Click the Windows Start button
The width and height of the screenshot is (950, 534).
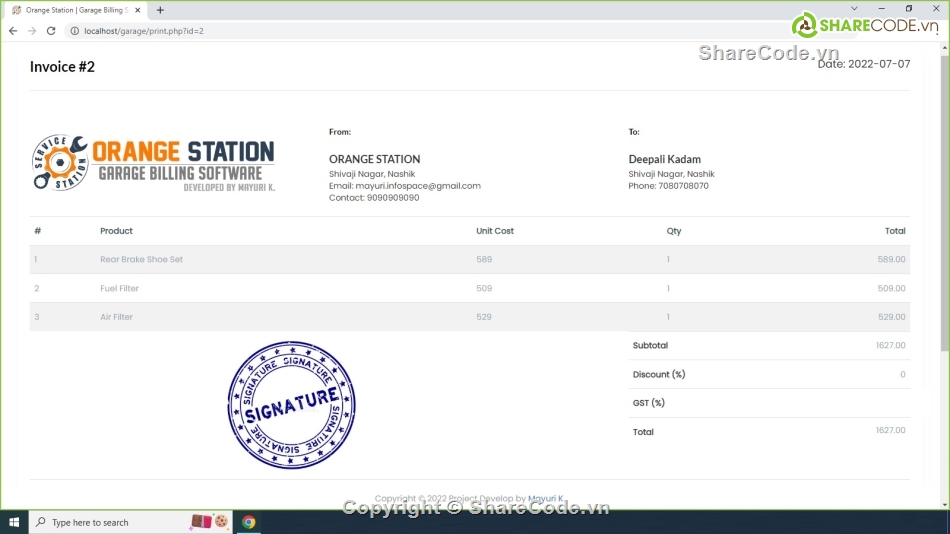pos(14,522)
